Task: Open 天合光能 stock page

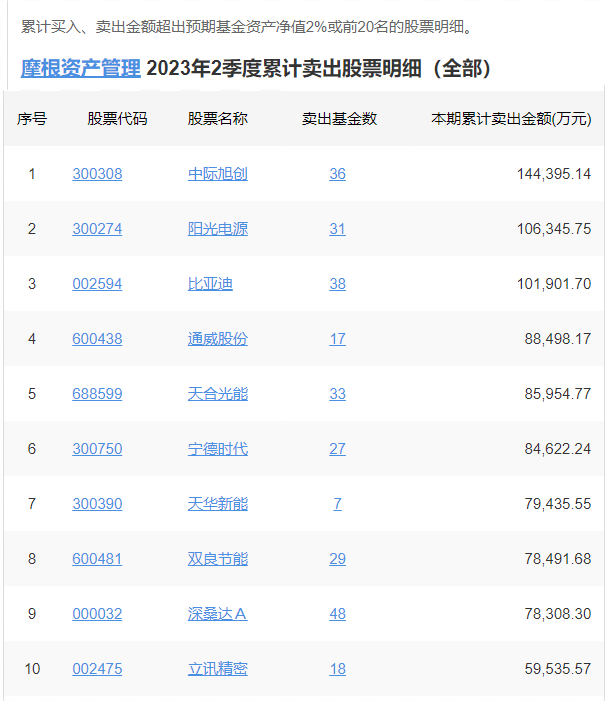Action: click(x=217, y=394)
